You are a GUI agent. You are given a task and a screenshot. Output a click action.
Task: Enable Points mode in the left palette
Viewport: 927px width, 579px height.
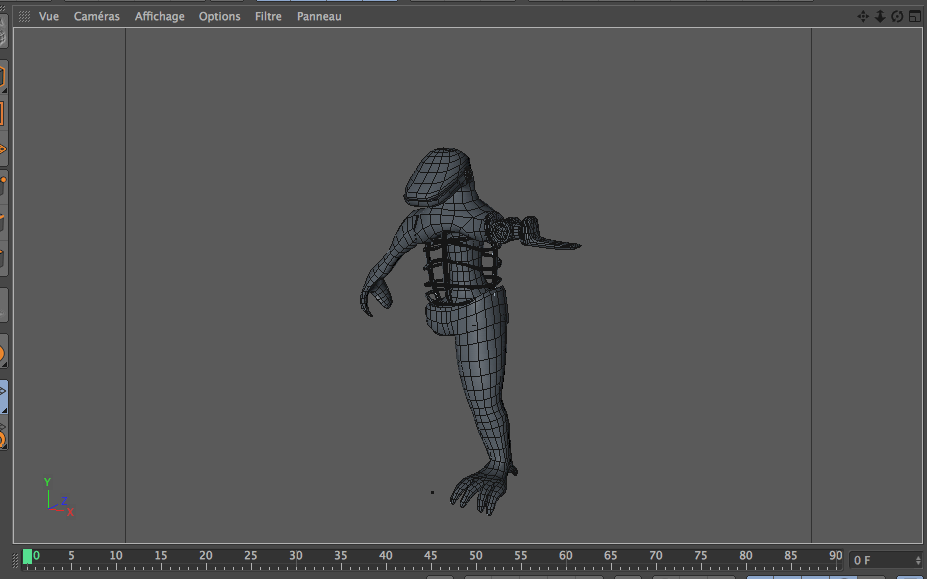click(x=2, y=185)
